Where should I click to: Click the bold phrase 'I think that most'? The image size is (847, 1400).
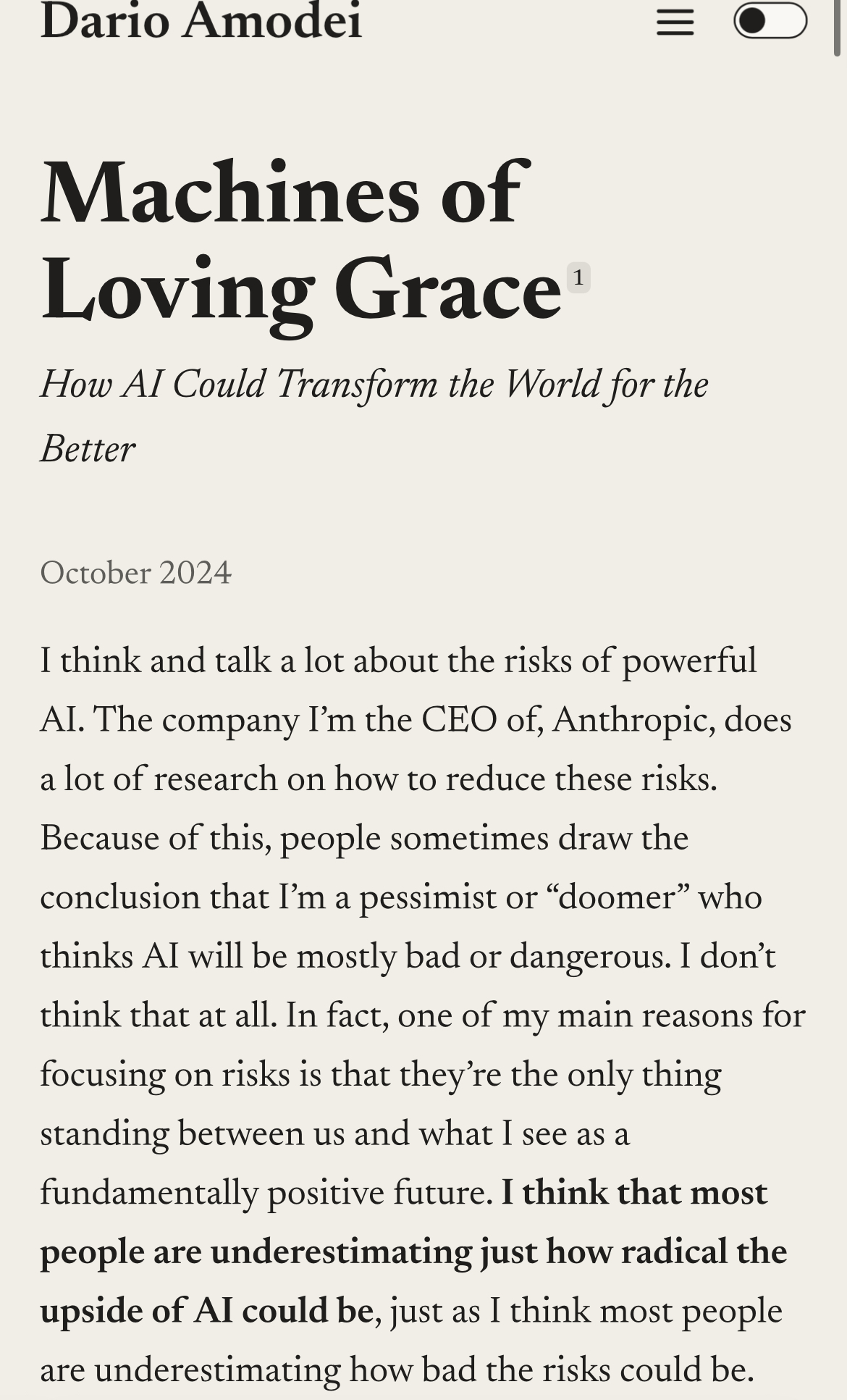(634, 1193)
